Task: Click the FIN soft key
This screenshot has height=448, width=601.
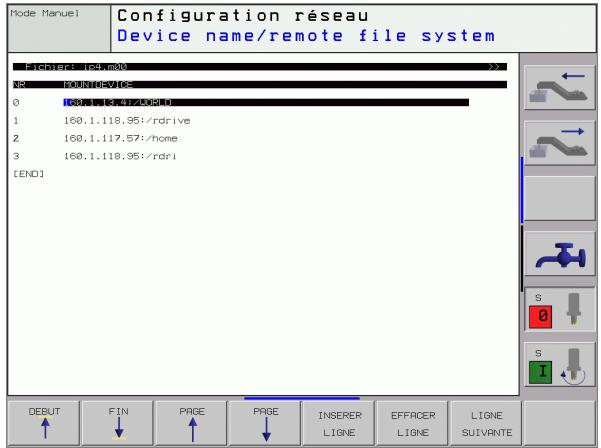Action: (118, 423)
